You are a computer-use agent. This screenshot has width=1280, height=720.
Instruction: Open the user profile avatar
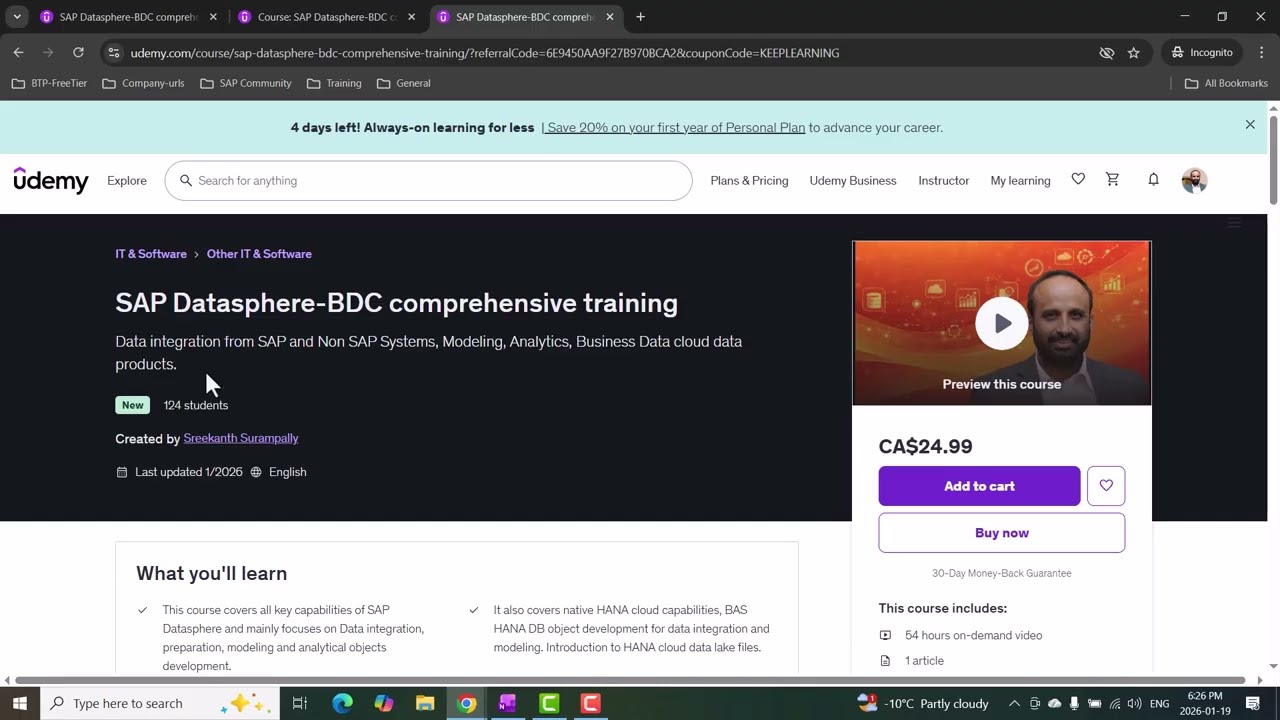1194,180
